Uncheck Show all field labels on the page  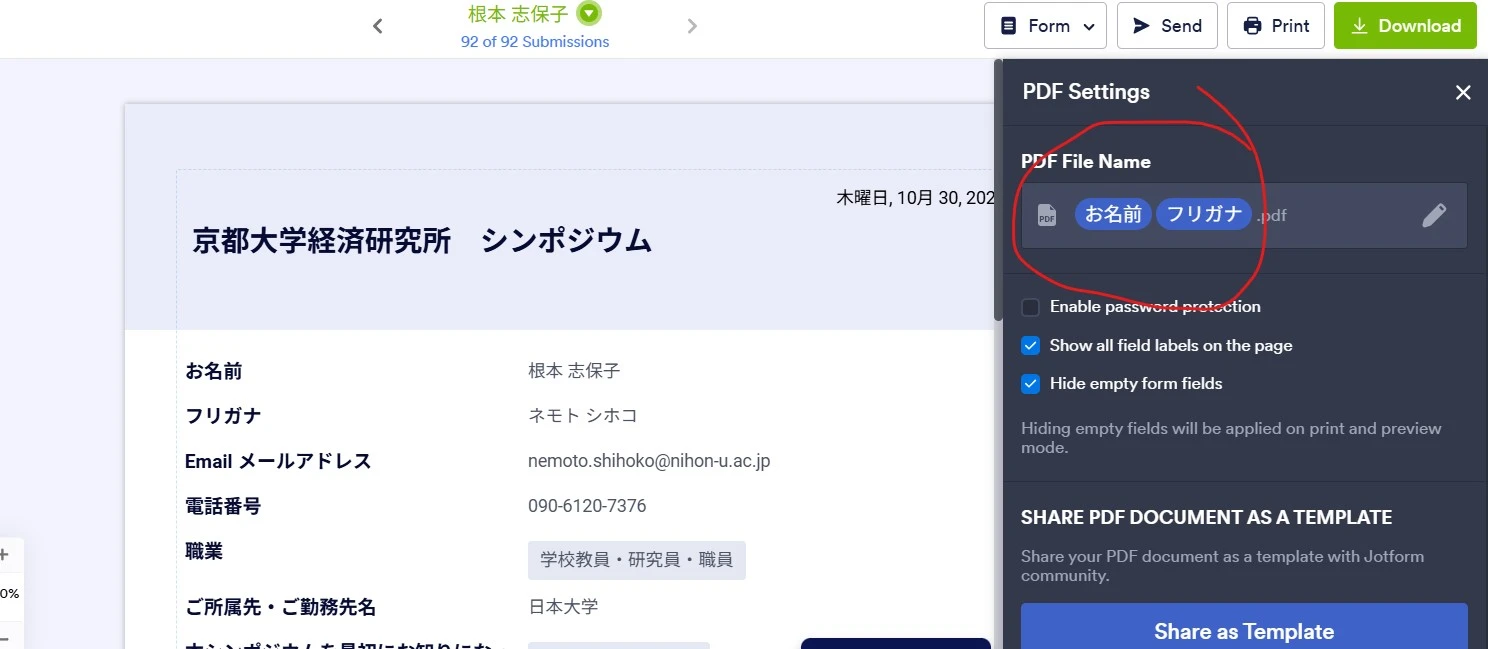[x=1030, y=345]
